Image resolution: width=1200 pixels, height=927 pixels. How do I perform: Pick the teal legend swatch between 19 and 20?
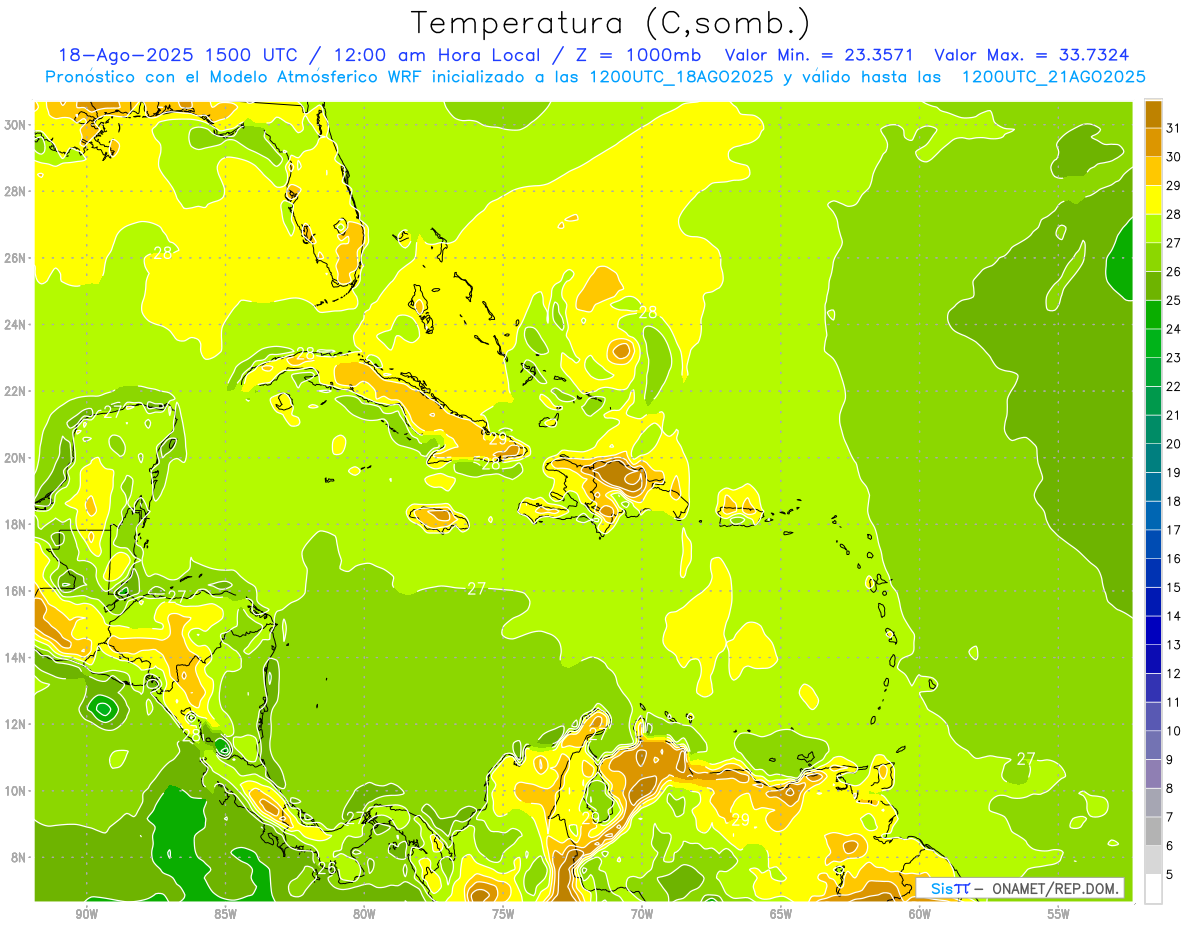1153,458
